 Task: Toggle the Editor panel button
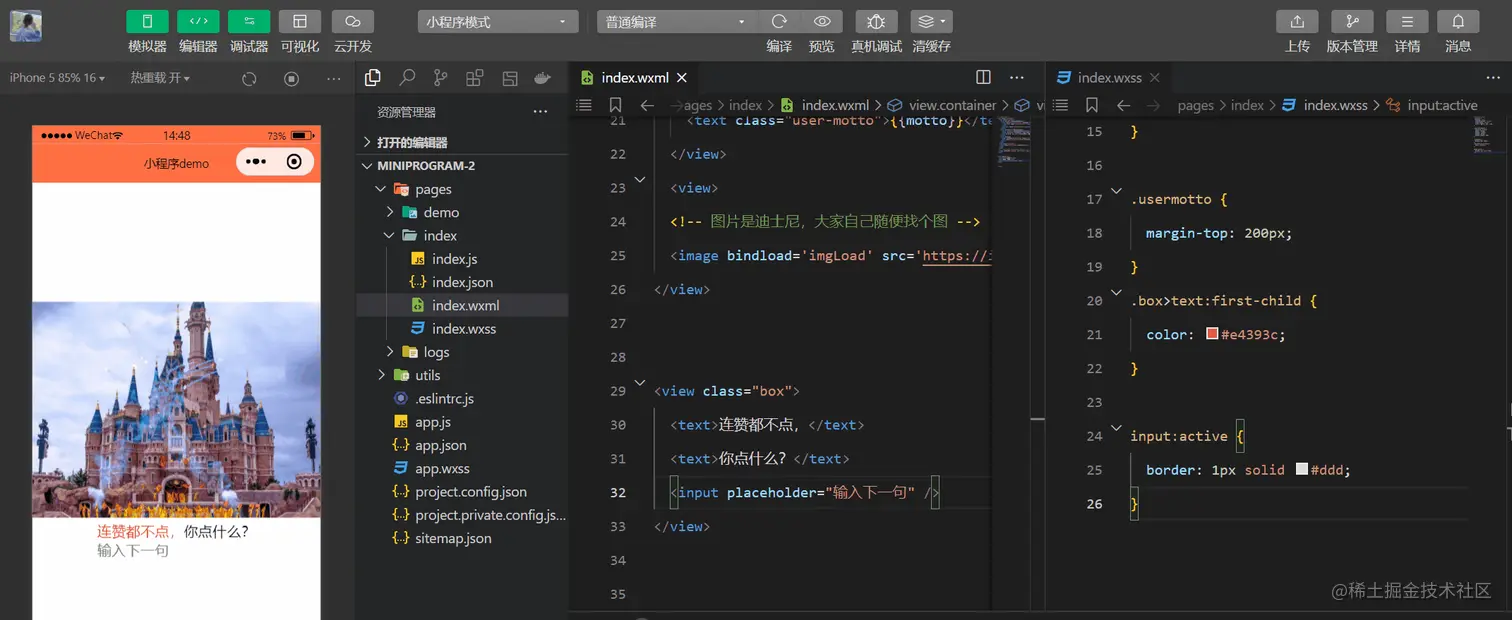pos(198,22)
